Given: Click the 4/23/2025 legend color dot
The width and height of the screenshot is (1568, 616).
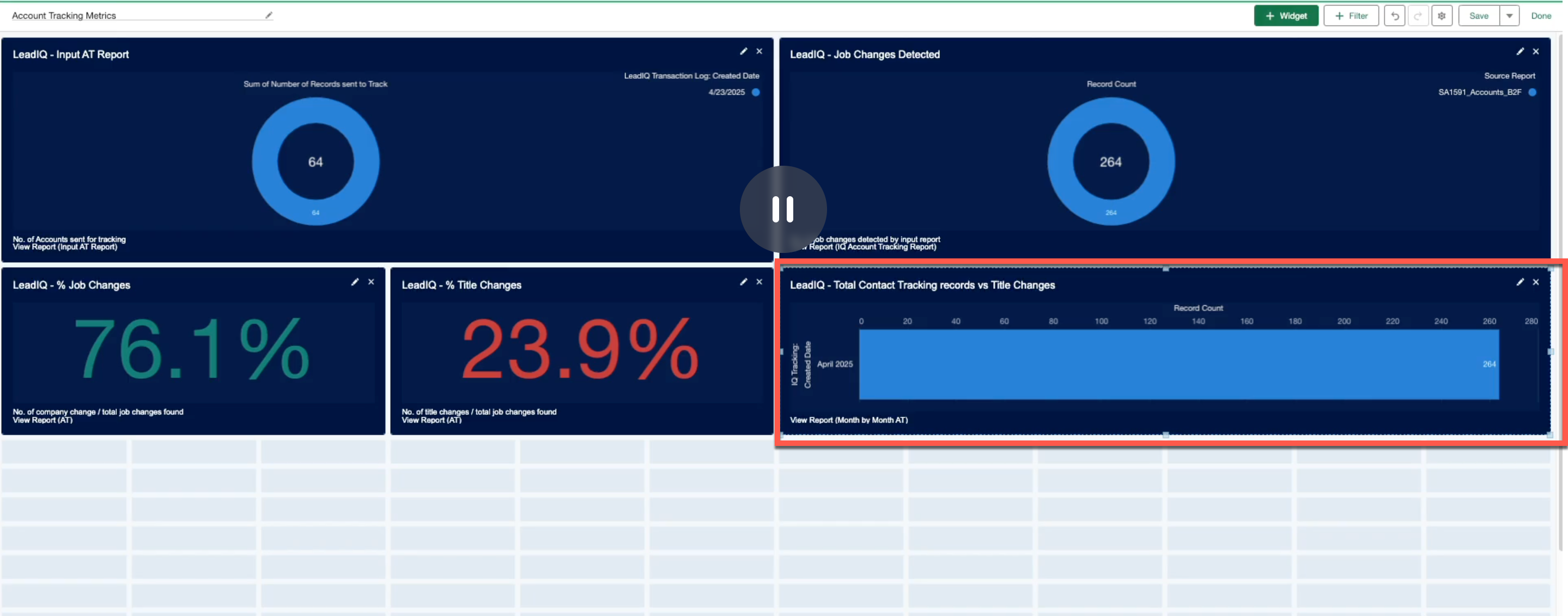Looking at the screenshot, I should (x=755, y=93).
